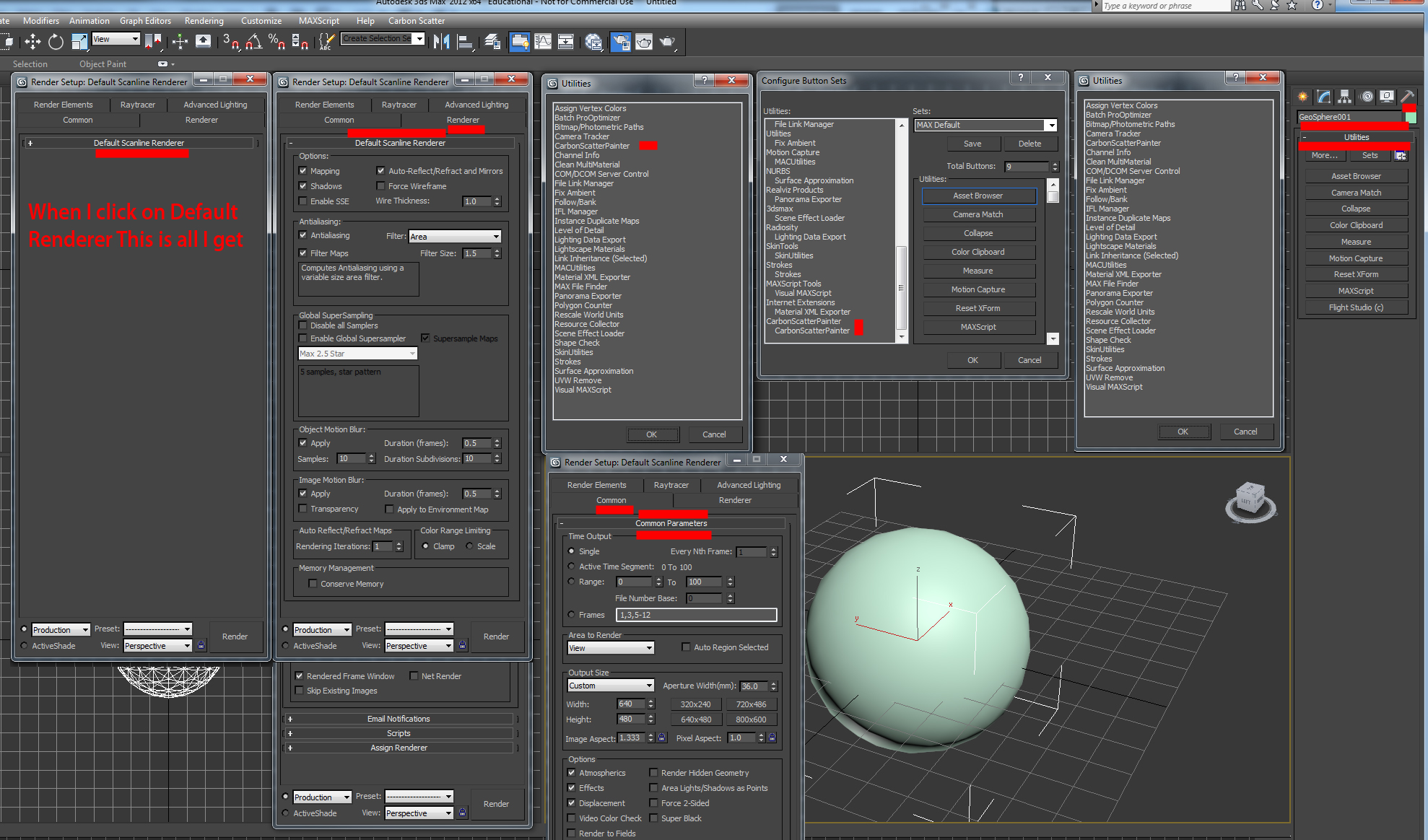
Task: Click the GeoSphere001 green color swatch
Action: 1410,117
